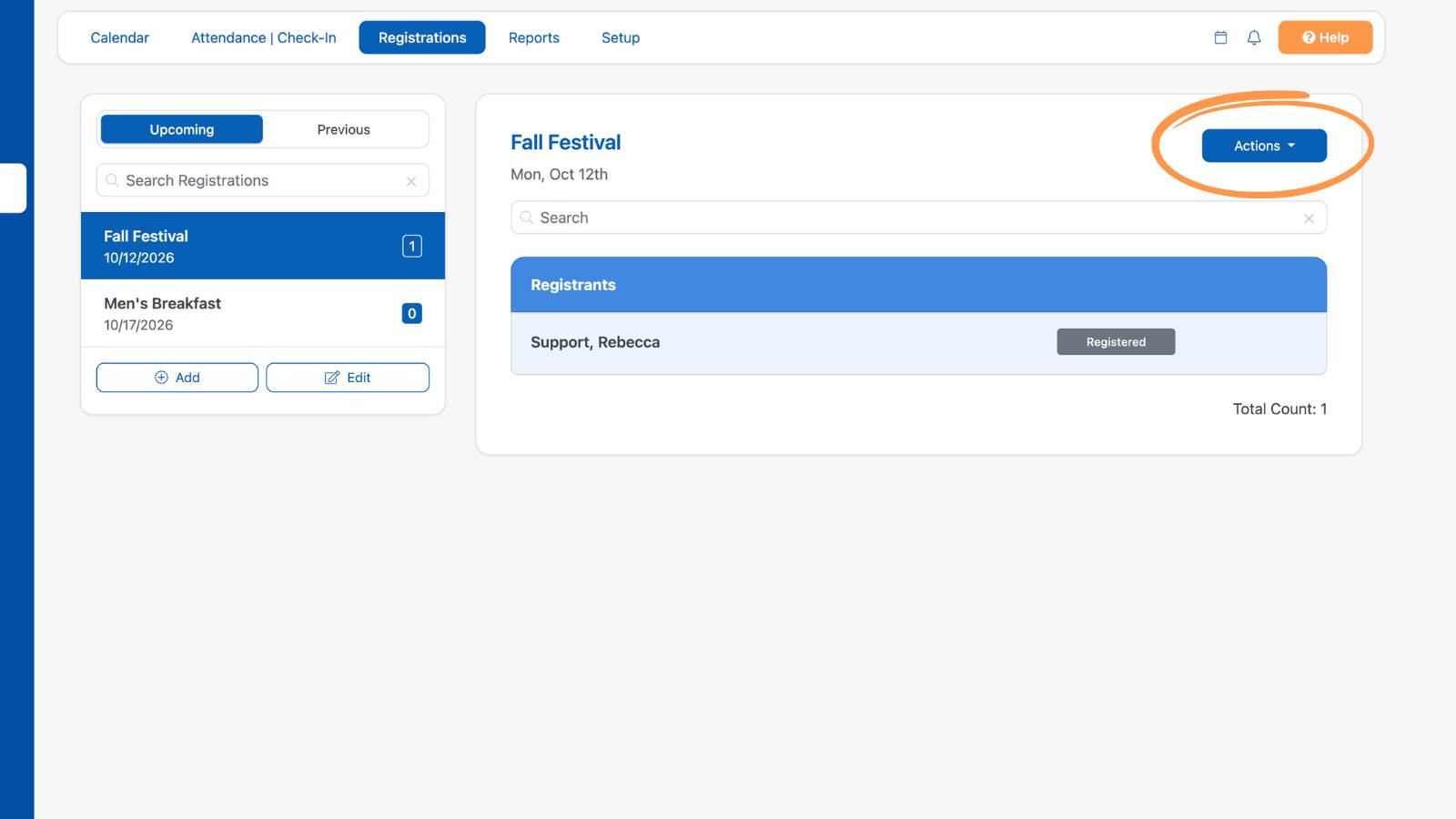The width and height of the screenshot is (1456, 819).
Task: Focus the Search Registrations input
Action: pyautogui.click(x=263, y=180)
